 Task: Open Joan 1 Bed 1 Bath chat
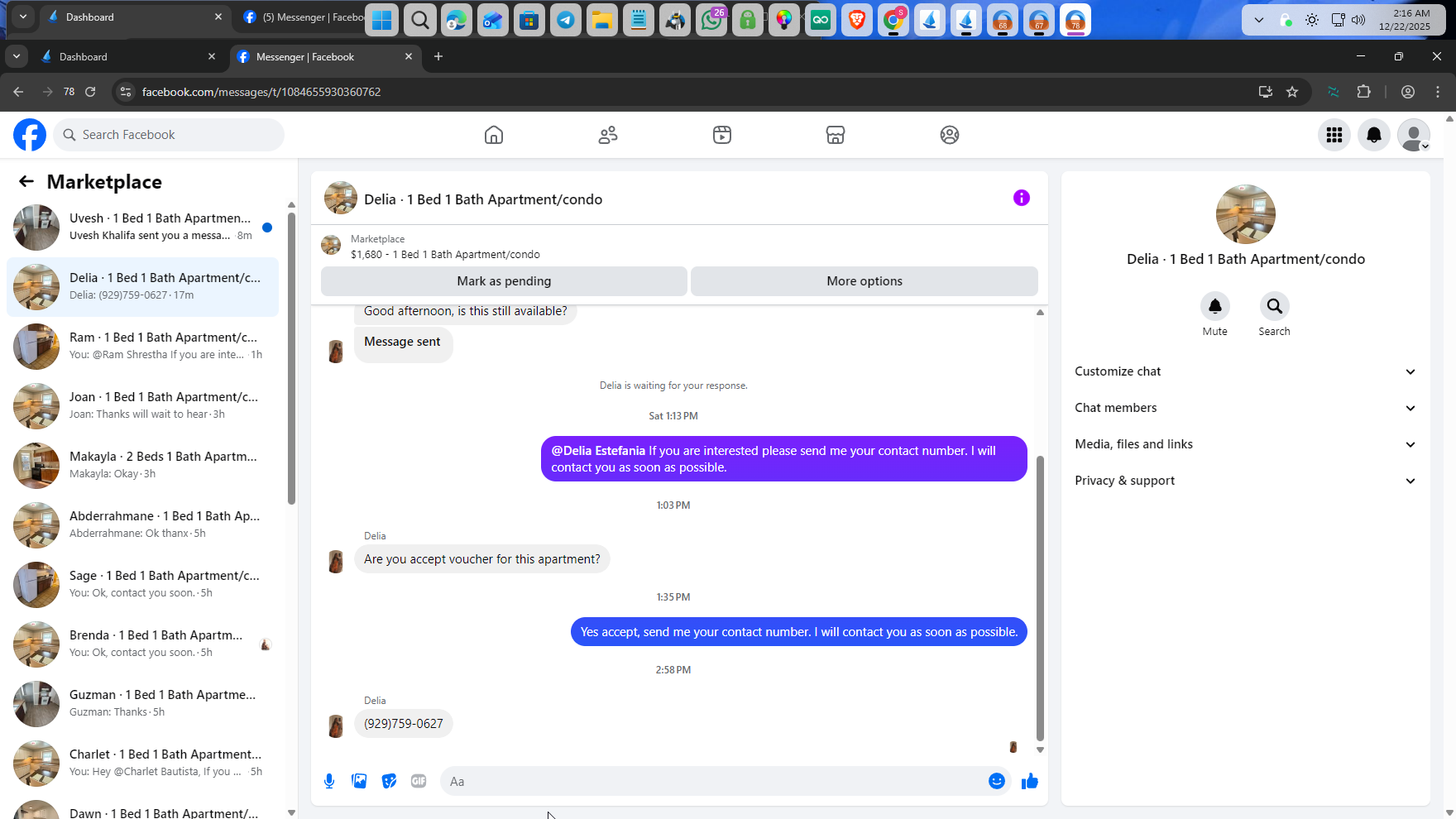[x=142, y=406]
